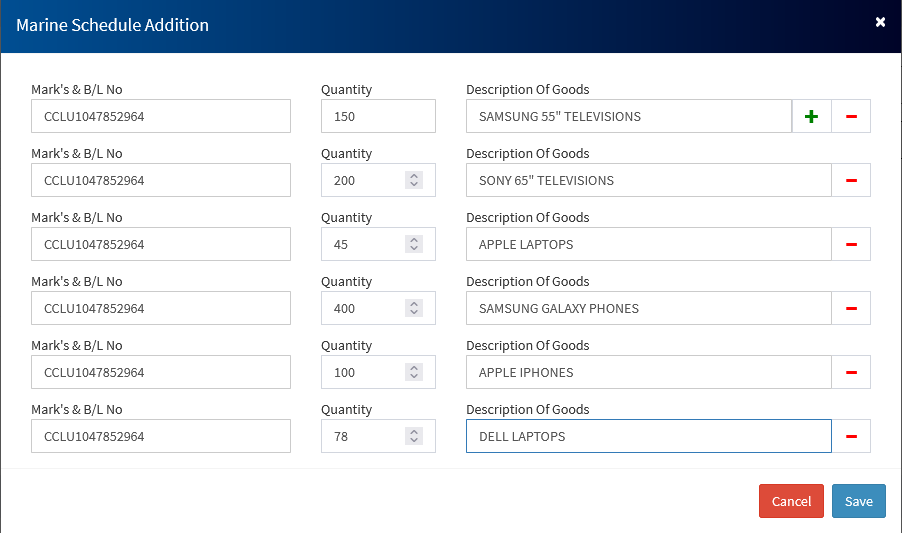Delete the Samsung Galaxy Phones row

pyautogui.click(x=851, y=309)
